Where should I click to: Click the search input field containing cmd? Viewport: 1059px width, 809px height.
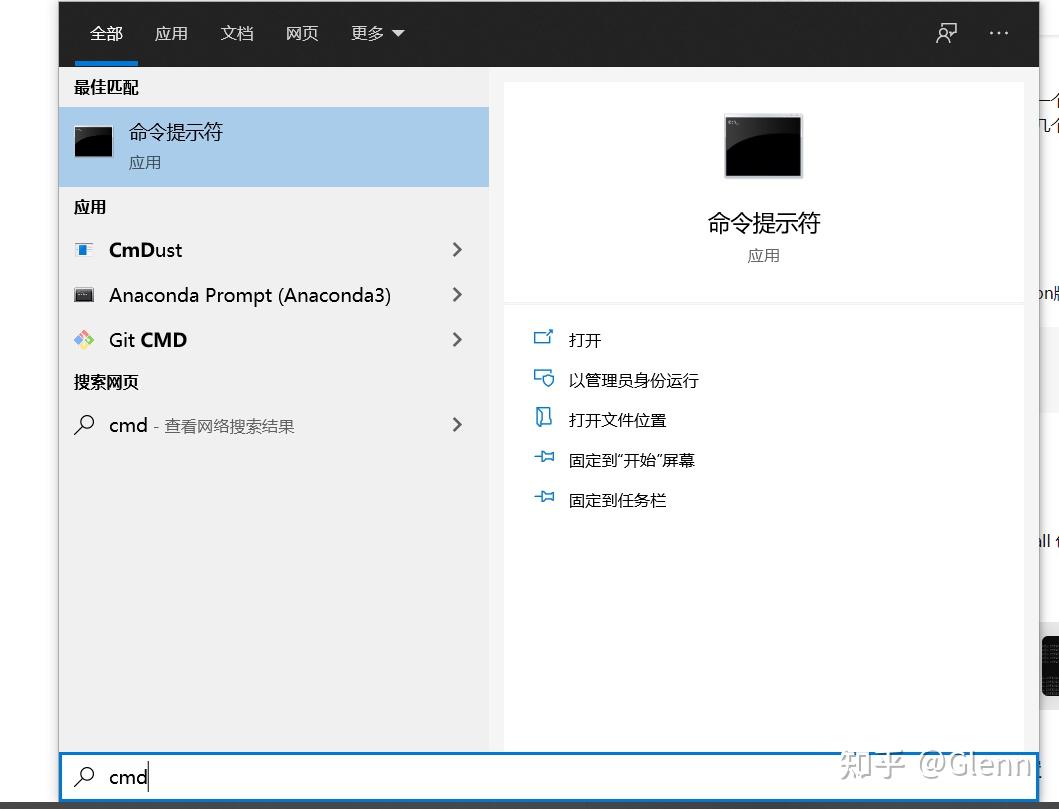pos(548,777)
